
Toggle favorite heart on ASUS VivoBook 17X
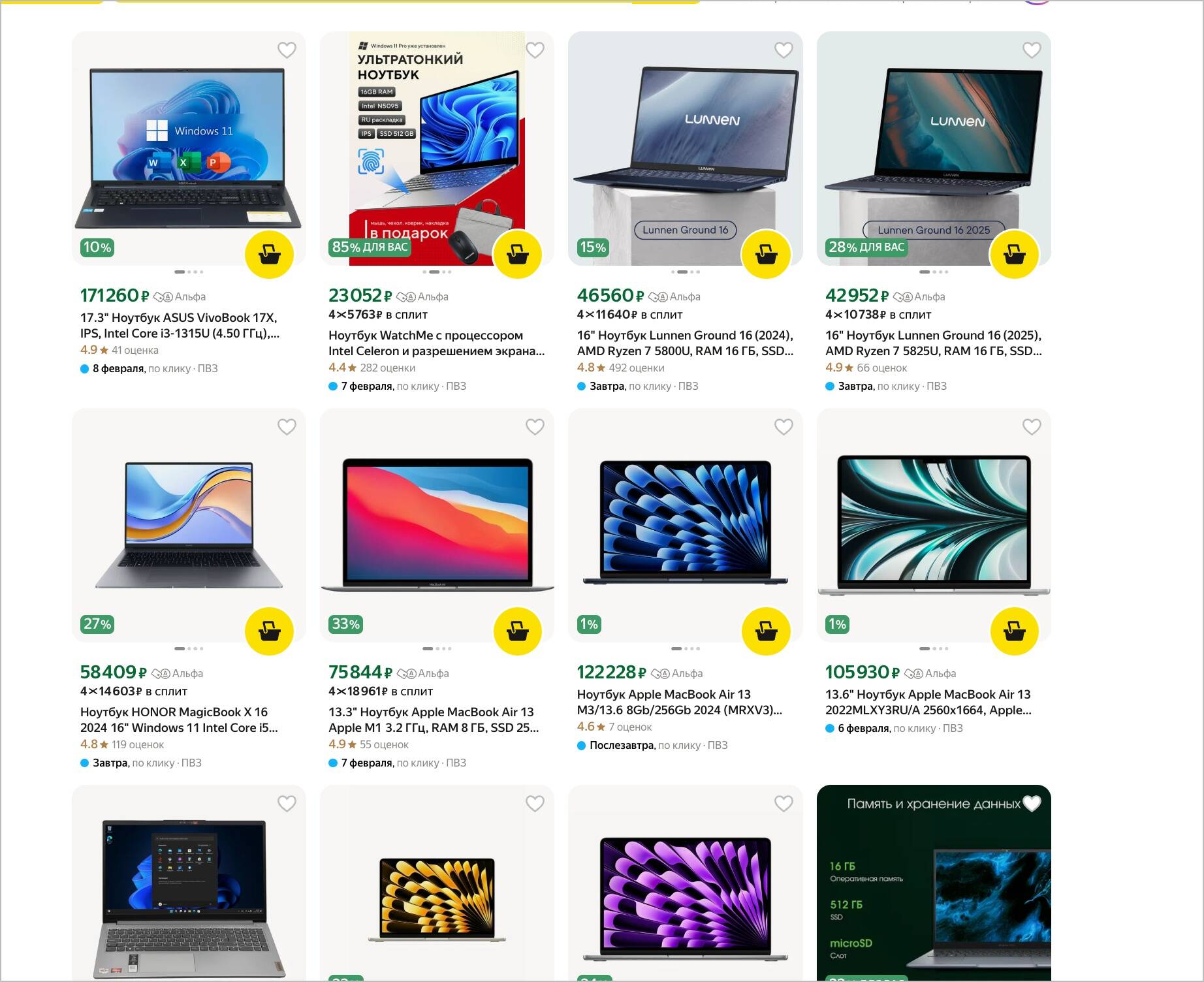tap(287, 50)
